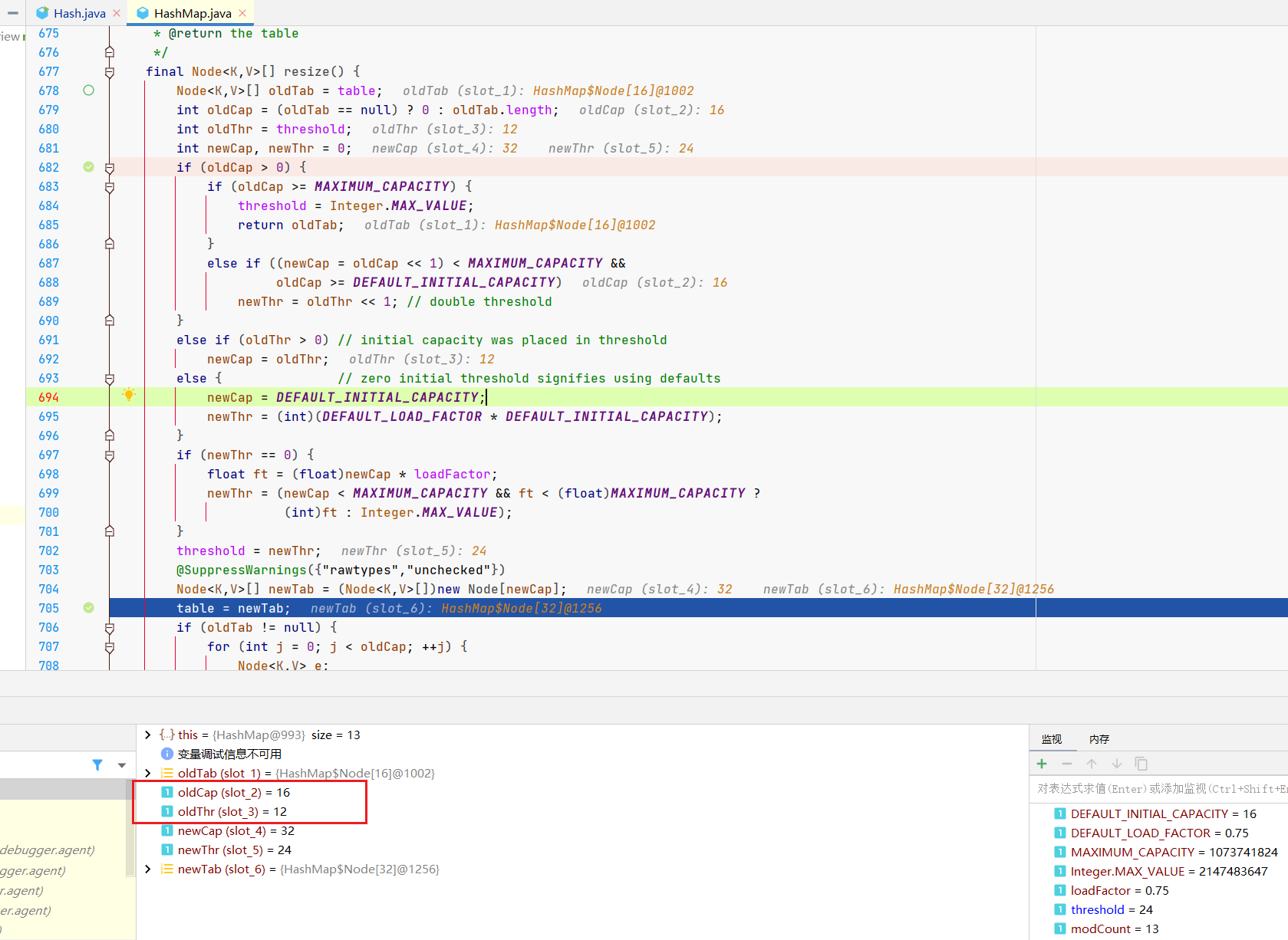Switch to the Hash.java editor tab

pyautogui.click(x=78, y=13)
